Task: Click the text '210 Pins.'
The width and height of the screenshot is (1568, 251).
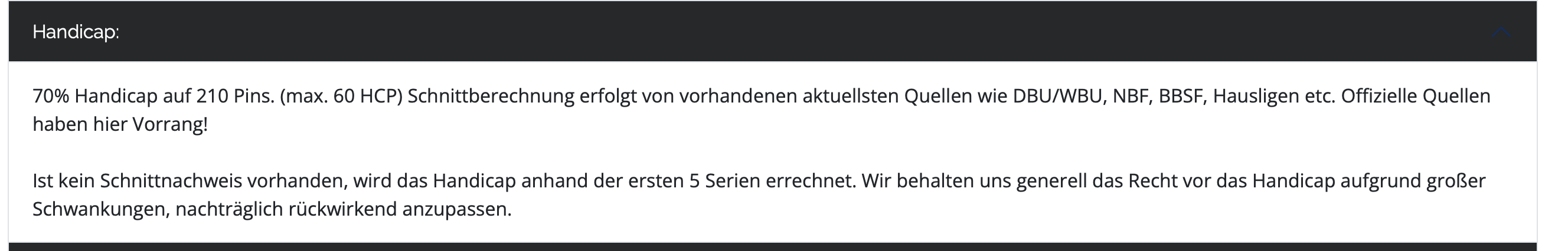Action: (x=236, y=96)
